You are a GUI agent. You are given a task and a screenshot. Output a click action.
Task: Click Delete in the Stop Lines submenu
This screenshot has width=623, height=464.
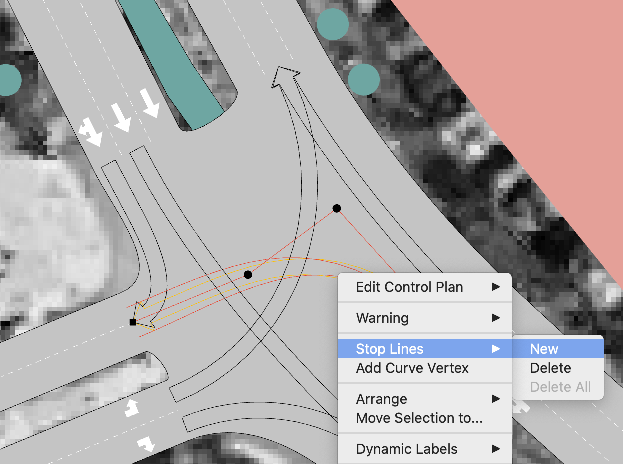click(x=550, y=368)
